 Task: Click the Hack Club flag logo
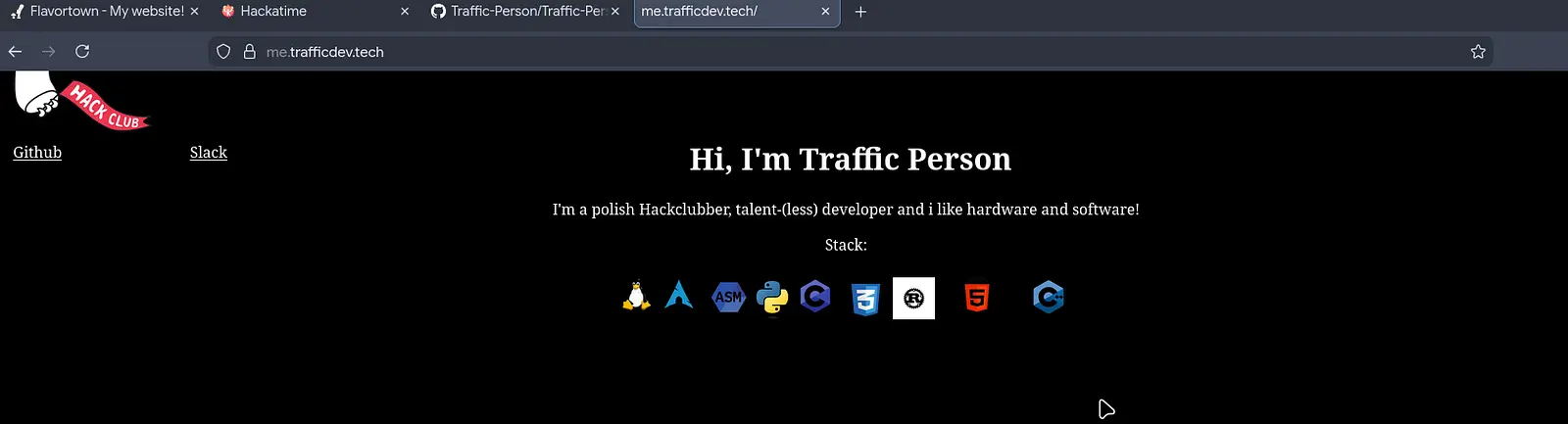click(x=81, y=100)
